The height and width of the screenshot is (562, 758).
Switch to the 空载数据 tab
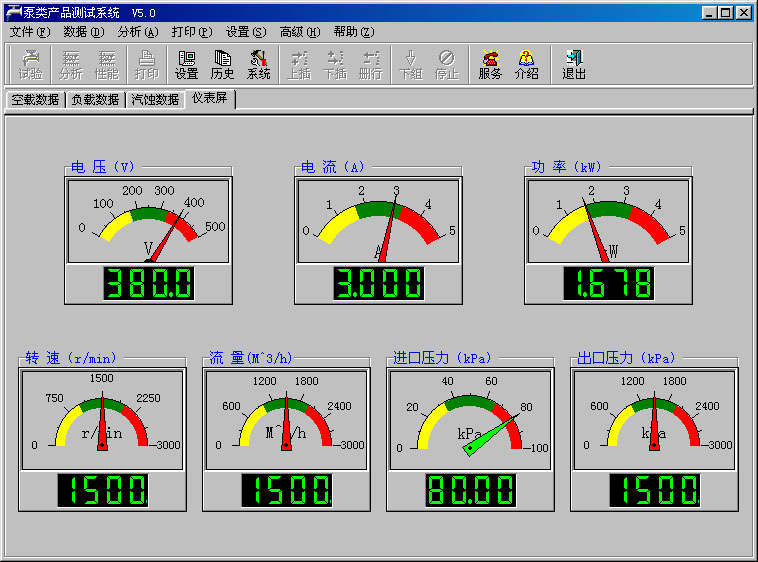(35, 100)
